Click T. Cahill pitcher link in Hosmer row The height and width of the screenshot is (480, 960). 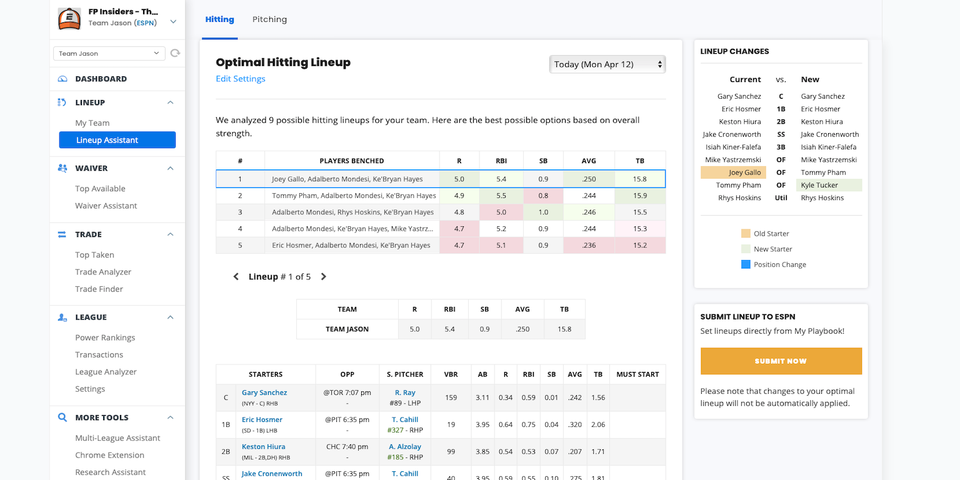405,419
